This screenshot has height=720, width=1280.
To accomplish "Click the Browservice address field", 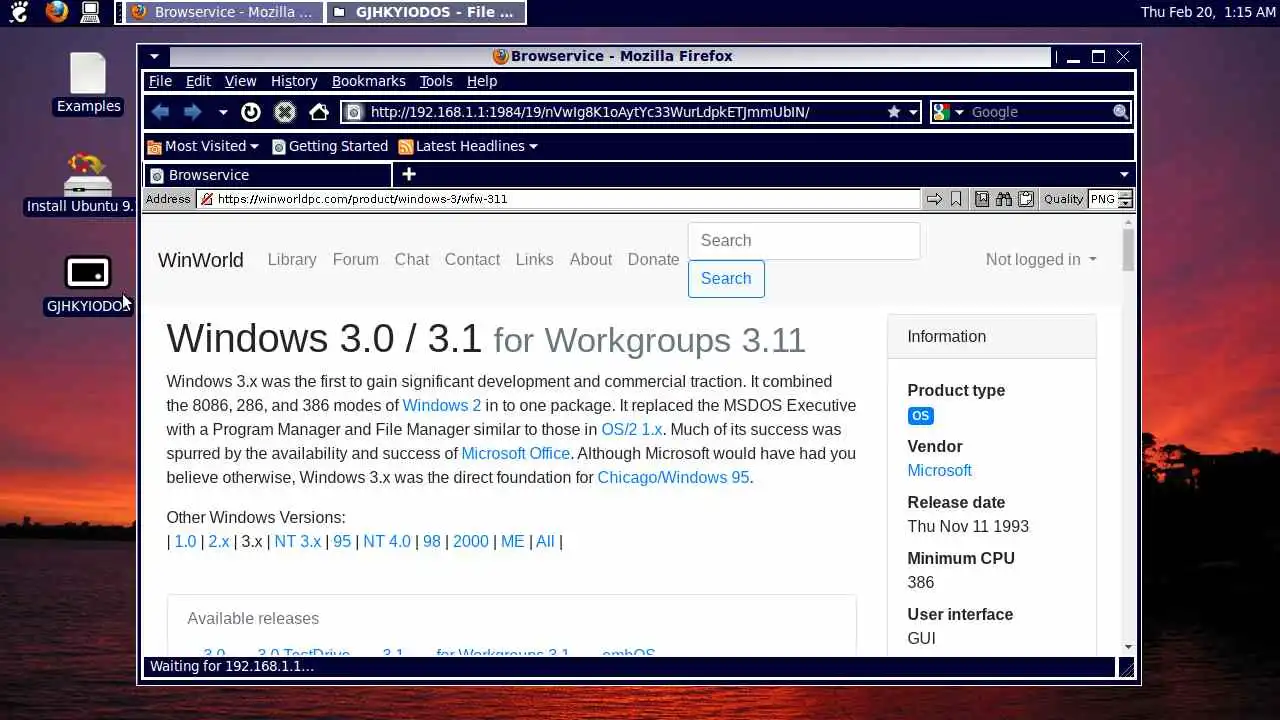I will (558, 199).
